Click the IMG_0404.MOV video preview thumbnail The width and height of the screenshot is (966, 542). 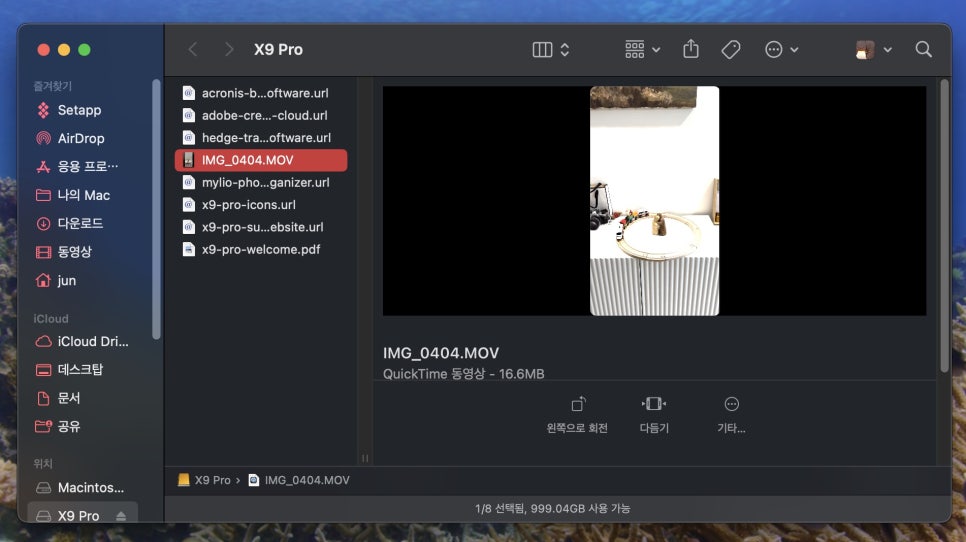654,200
